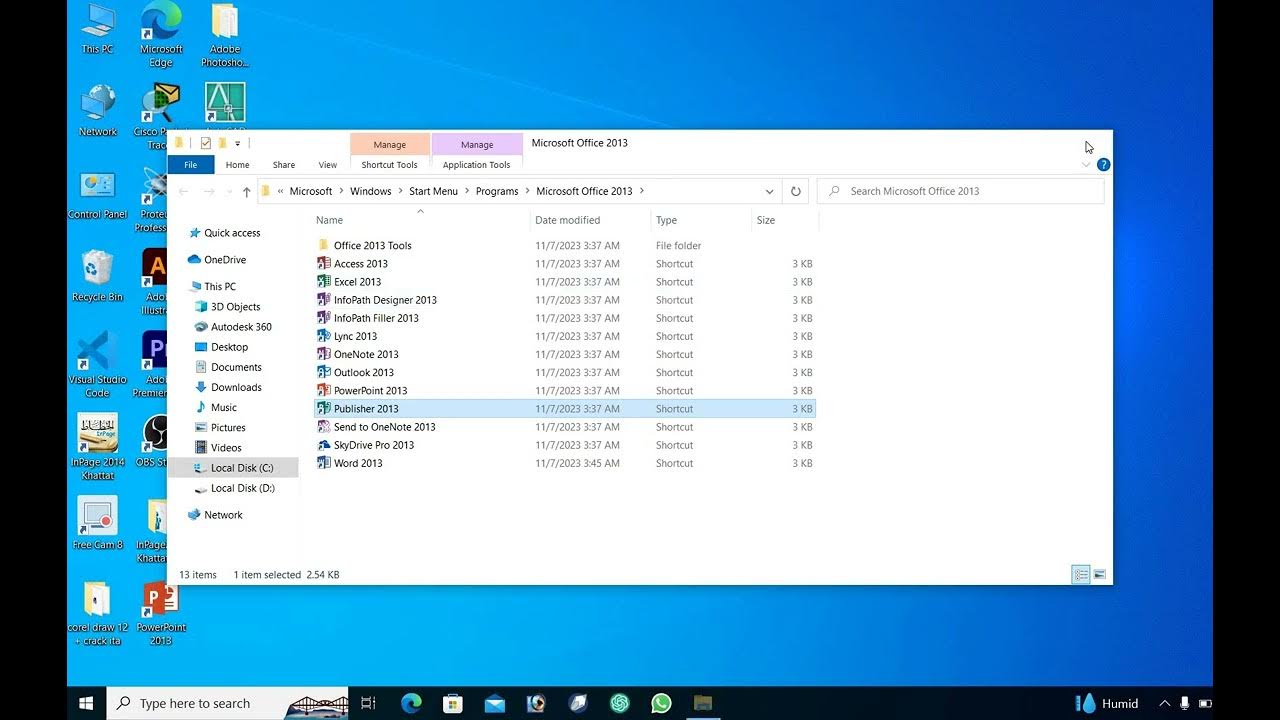The width and height of the screenshot is (1280, 720).
Task: Open the File ribbon tab
Action: point(190,165)
